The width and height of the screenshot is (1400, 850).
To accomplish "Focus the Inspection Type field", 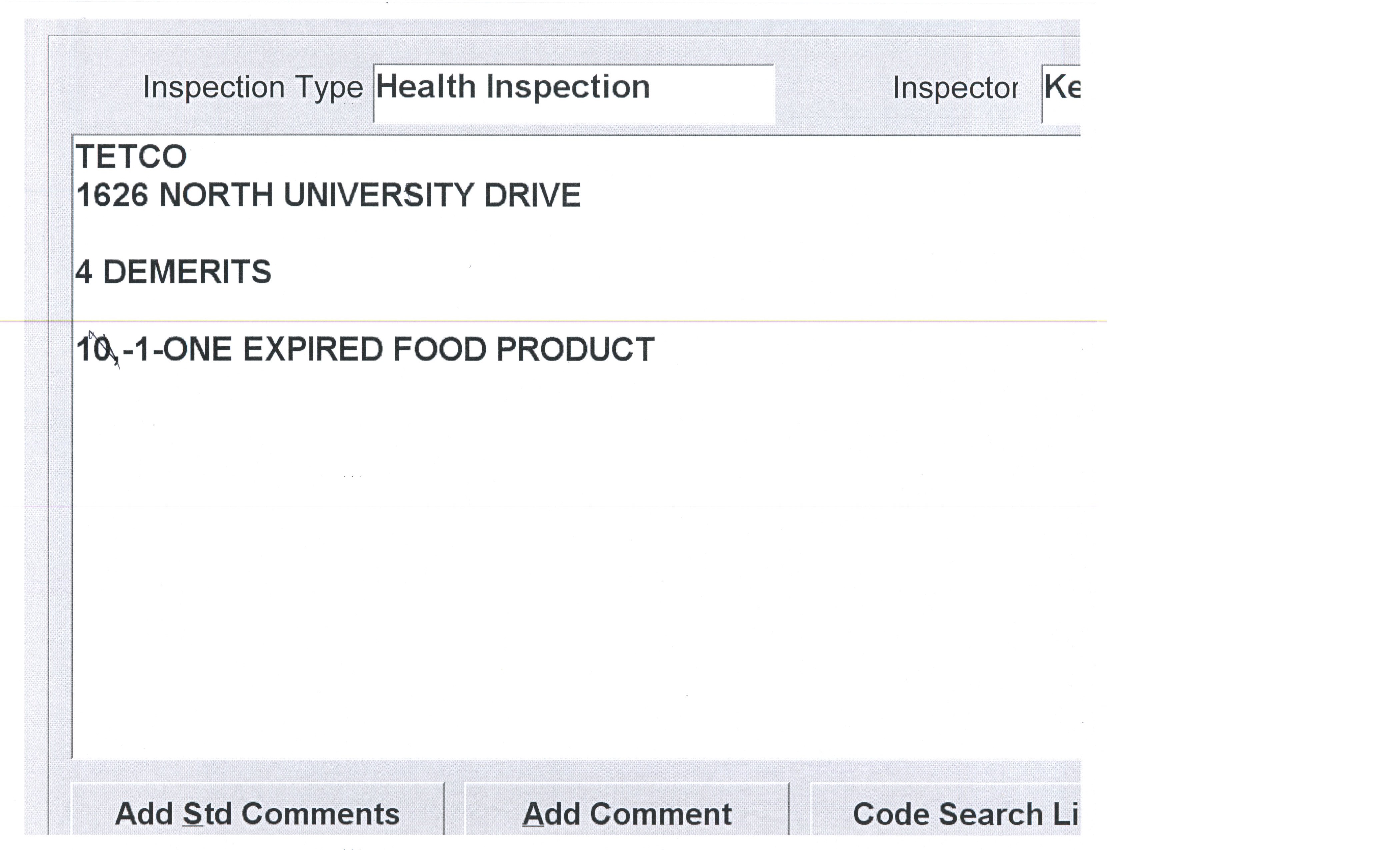I will pyautogui.click(x=574, y=94).
